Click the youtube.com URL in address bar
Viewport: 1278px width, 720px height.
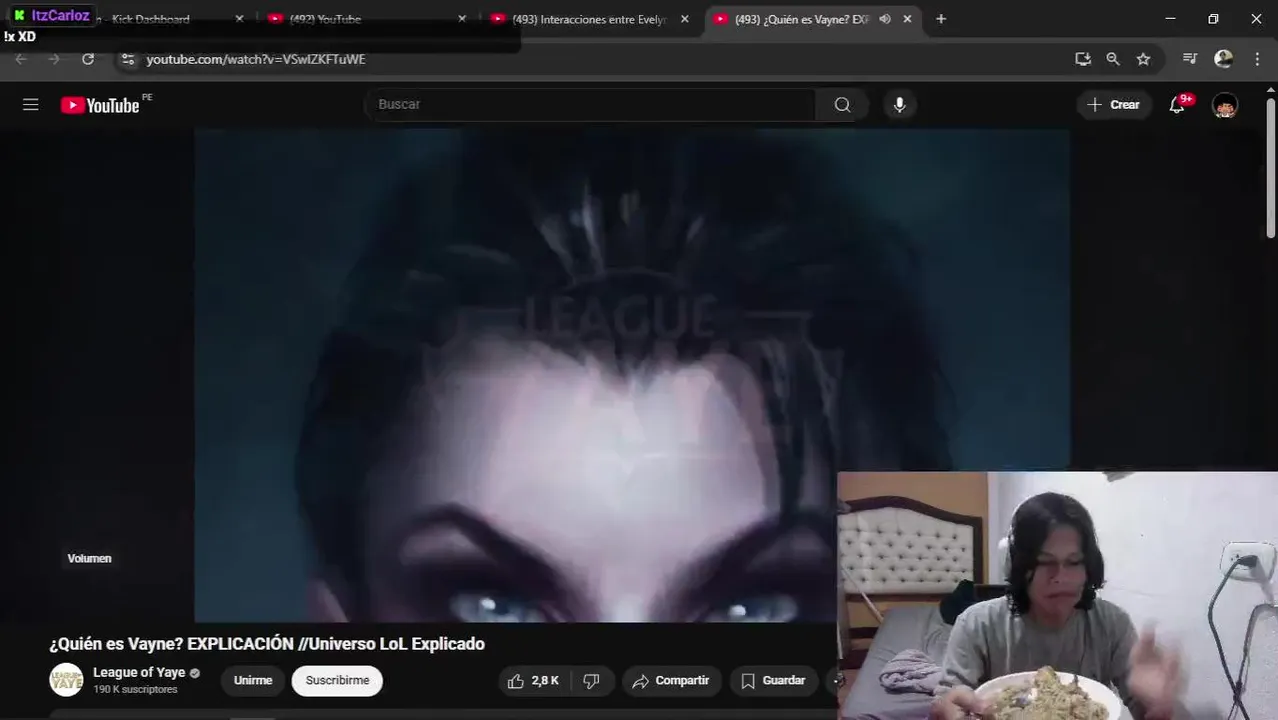(x=256, y=59)
